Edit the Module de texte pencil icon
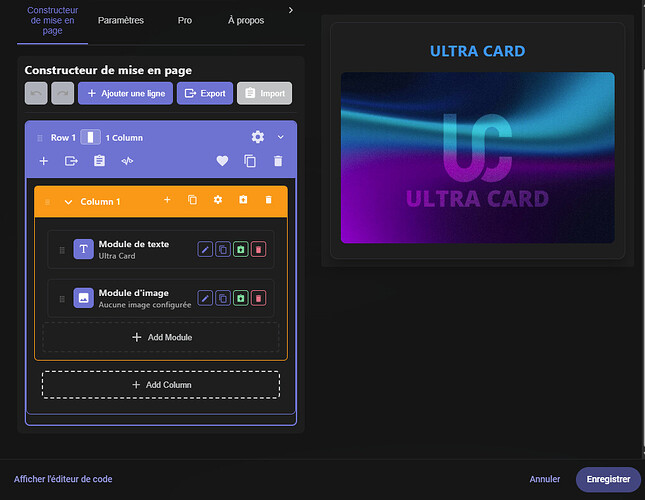The height and width of the screenshot is (500, 645). point(205,249)
